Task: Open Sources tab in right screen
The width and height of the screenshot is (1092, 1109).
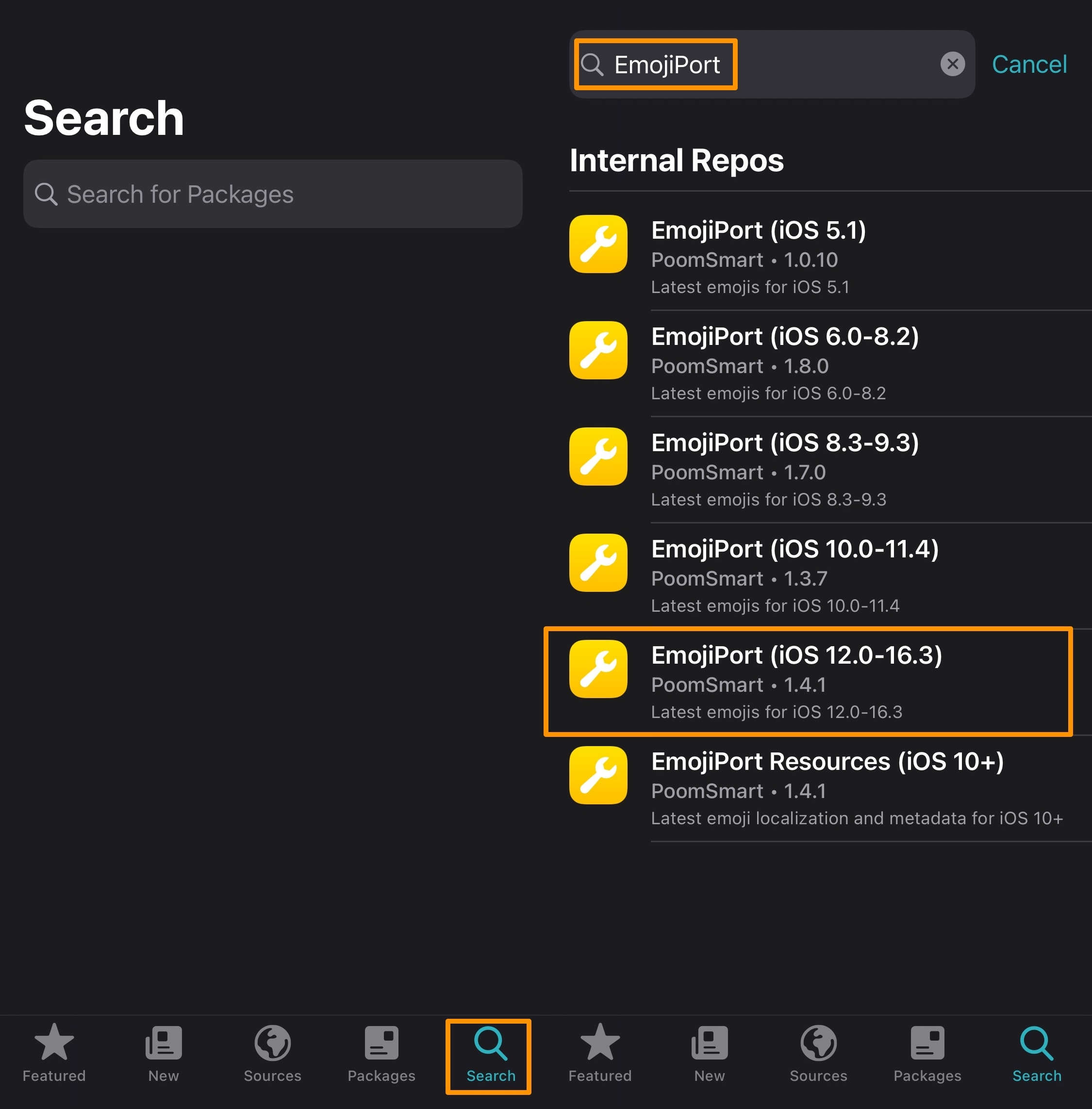Action: [818, 1055]
